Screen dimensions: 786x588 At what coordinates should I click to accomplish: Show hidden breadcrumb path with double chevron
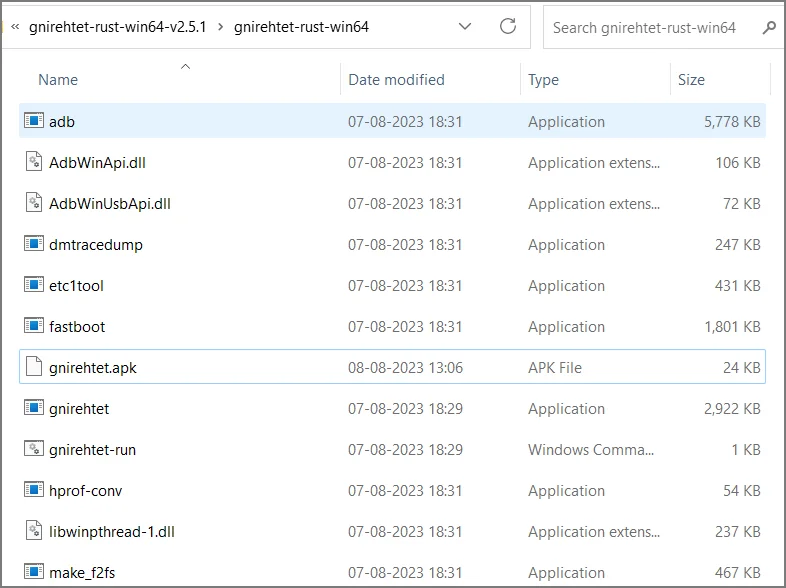[15, 27]
